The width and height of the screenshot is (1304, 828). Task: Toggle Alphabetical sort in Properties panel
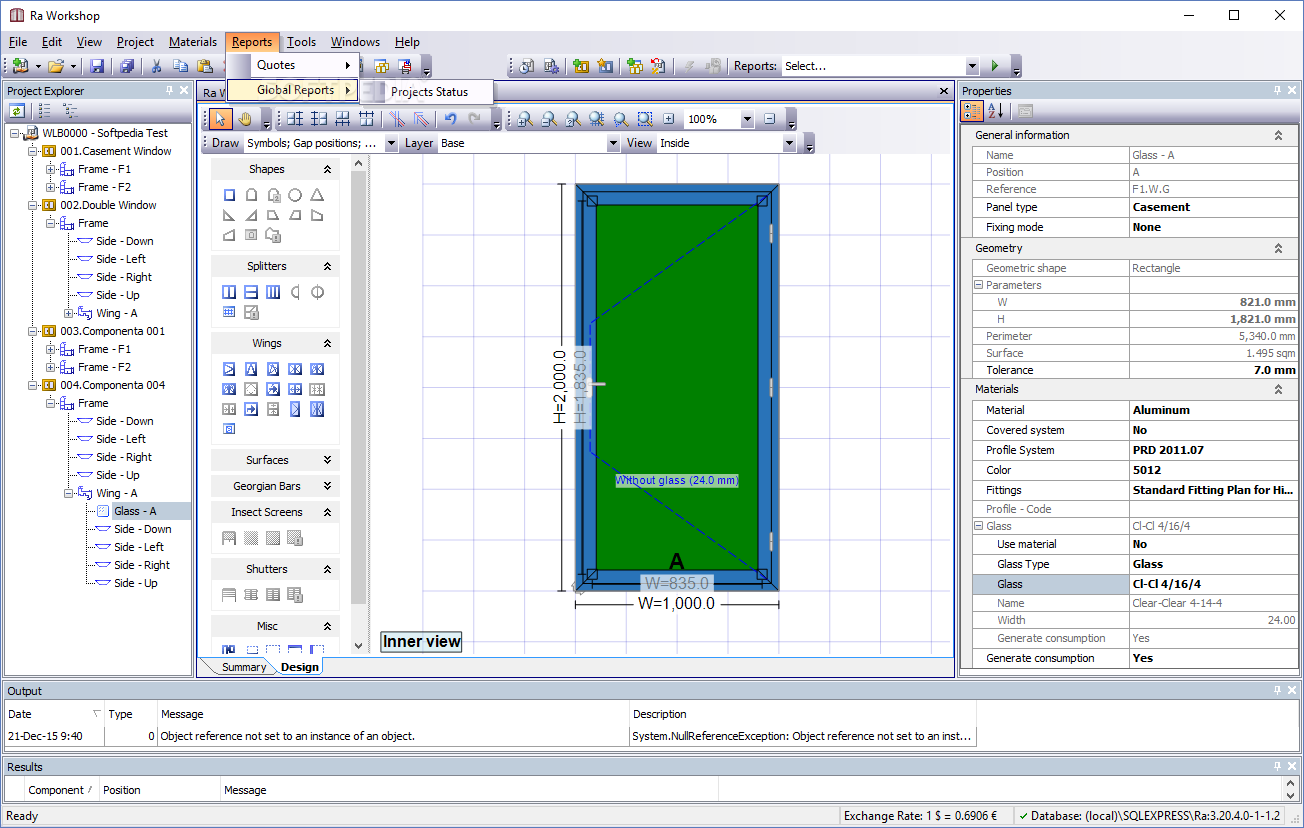[x=995, y=111]
